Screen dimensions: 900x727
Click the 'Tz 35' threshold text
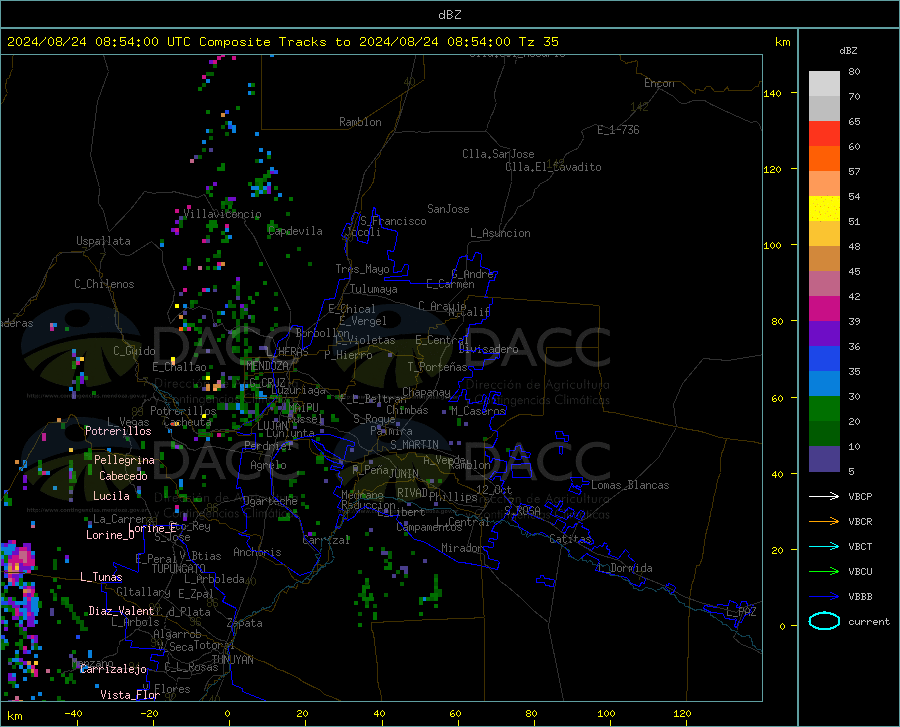point(538,42)
